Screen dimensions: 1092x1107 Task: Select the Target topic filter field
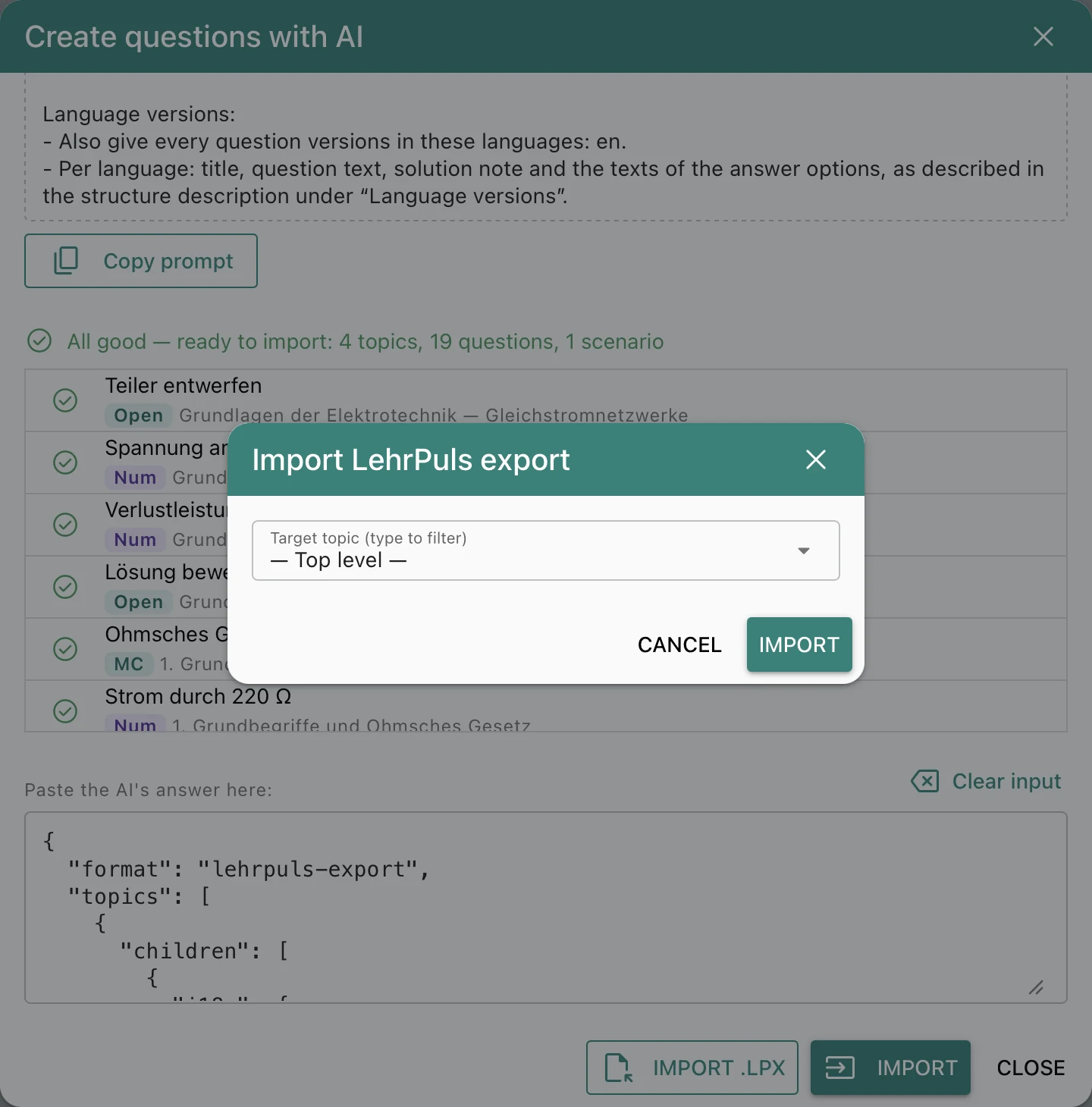pos(546,550)
